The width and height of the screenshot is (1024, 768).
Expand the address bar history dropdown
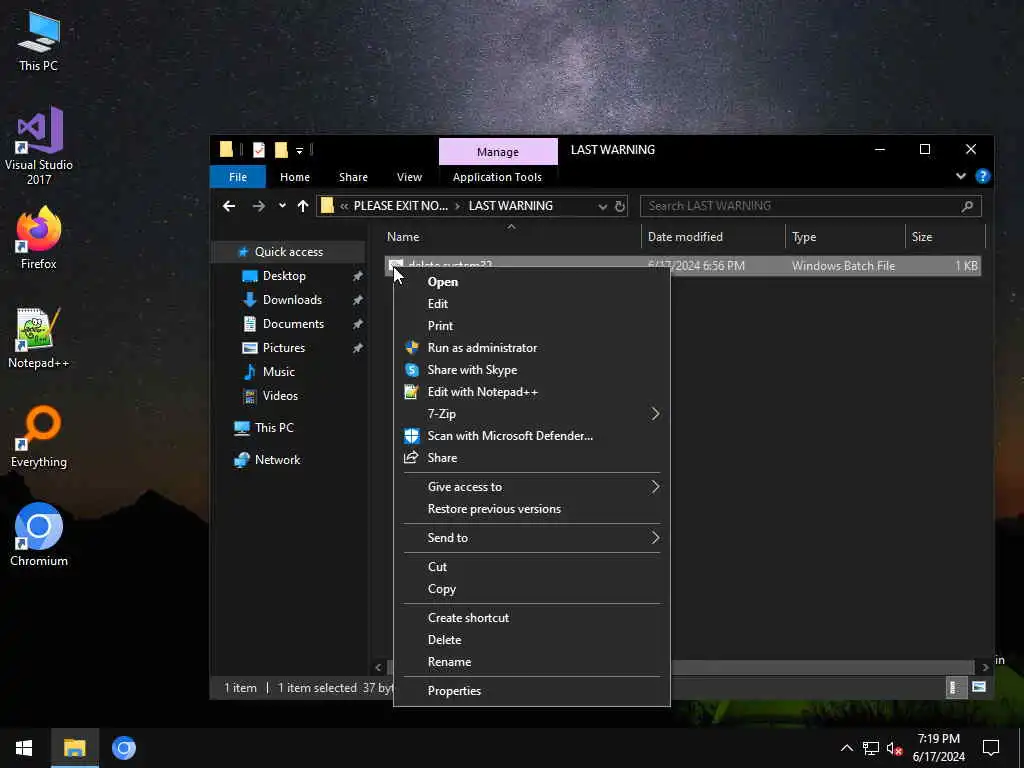click(x=602, y=206)
